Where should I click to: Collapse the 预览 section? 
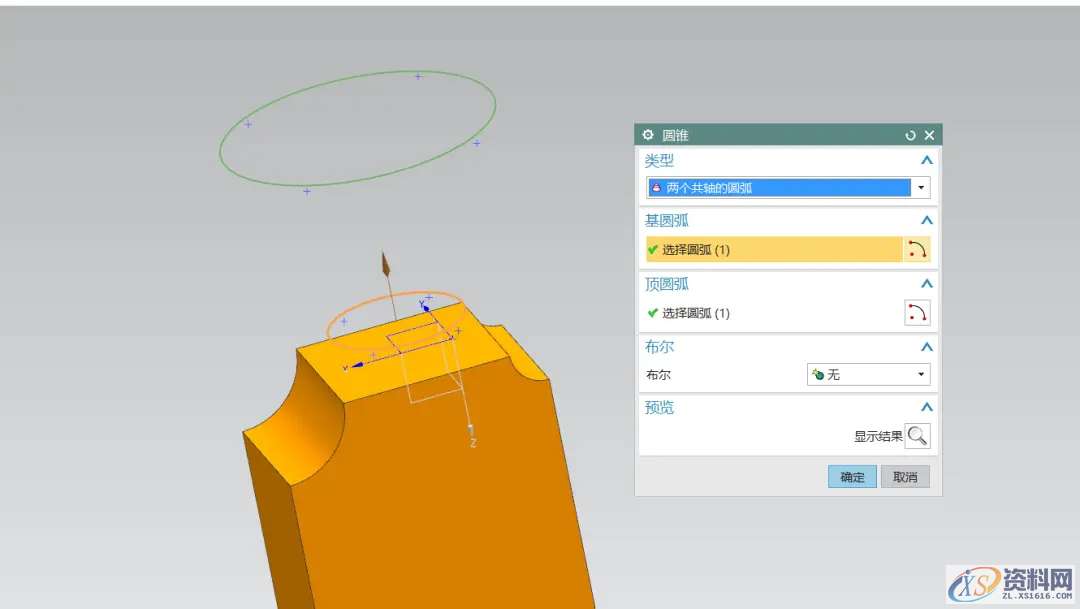pyautogui.click(x=926, y=408)
